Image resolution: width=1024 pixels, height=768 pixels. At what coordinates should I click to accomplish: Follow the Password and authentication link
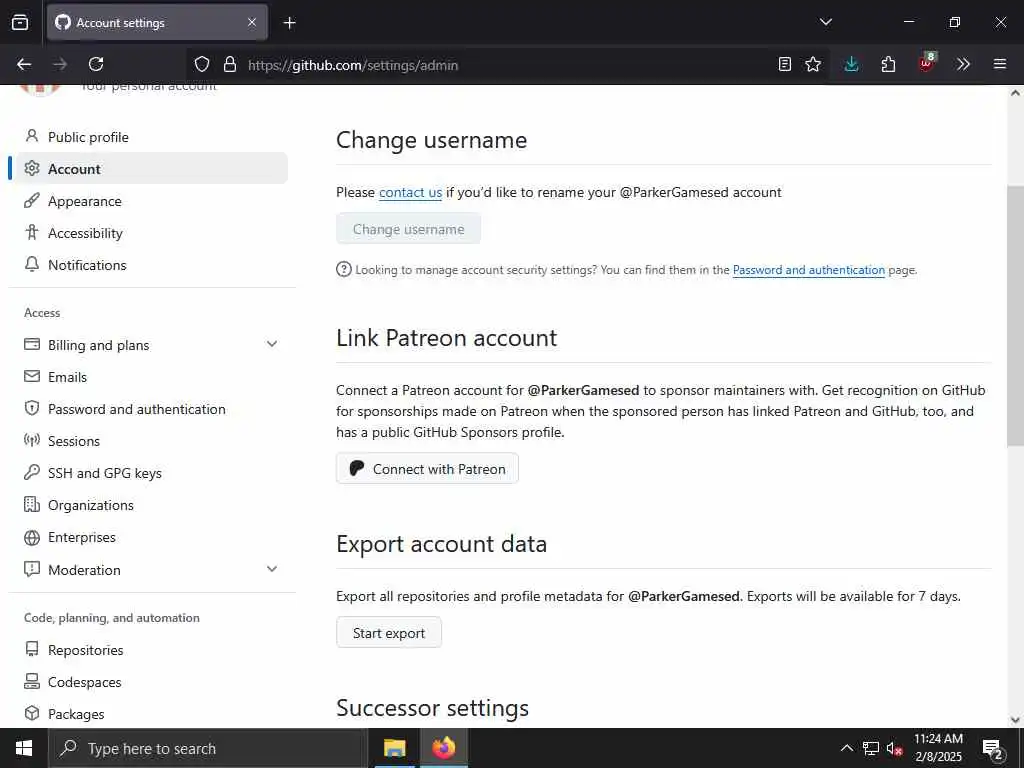point(808,270)
